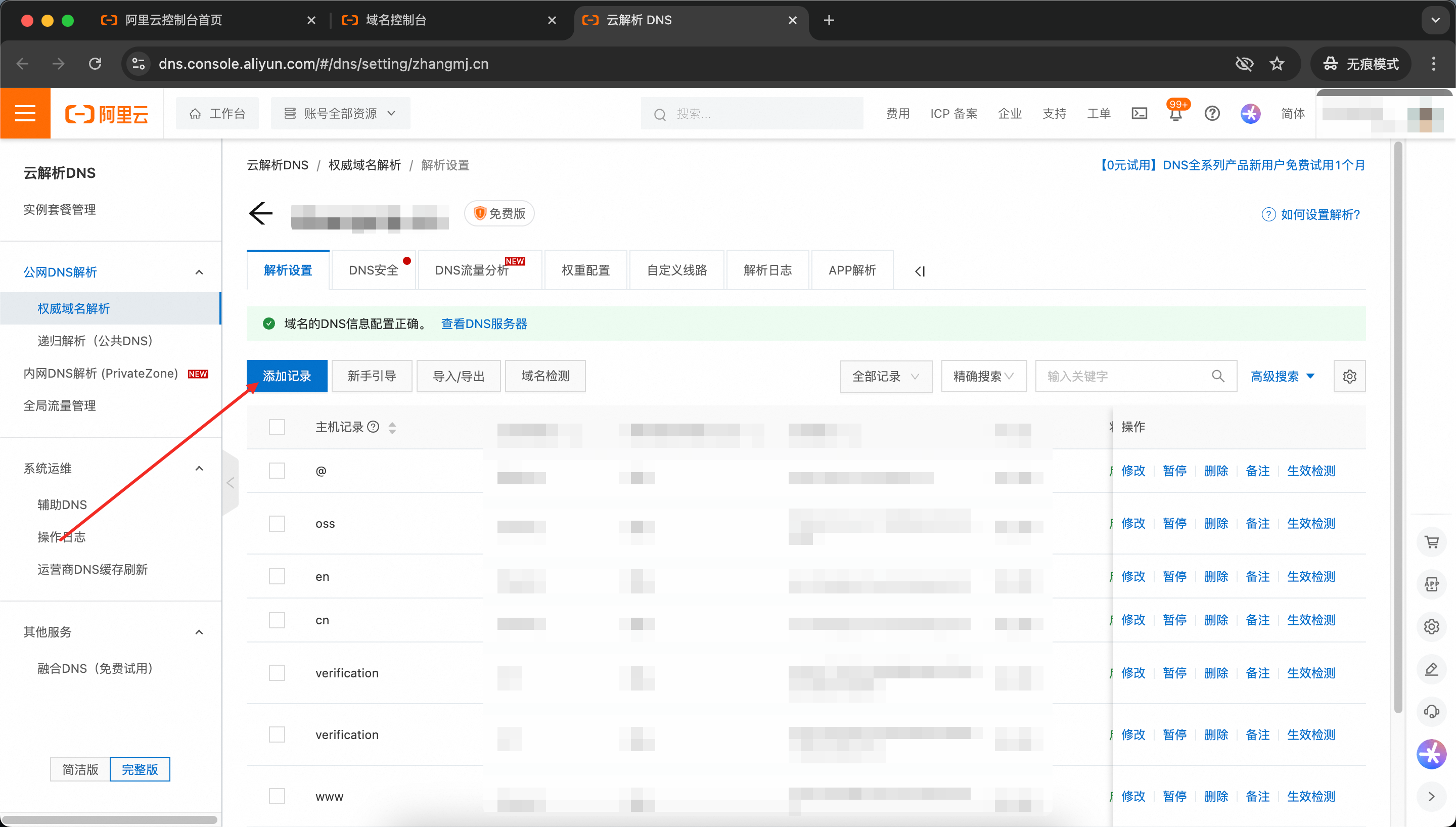This screenshot has height=827, width=1456.
Task: Open the 账号全部资源 dropdown
Action: (340, 113)
